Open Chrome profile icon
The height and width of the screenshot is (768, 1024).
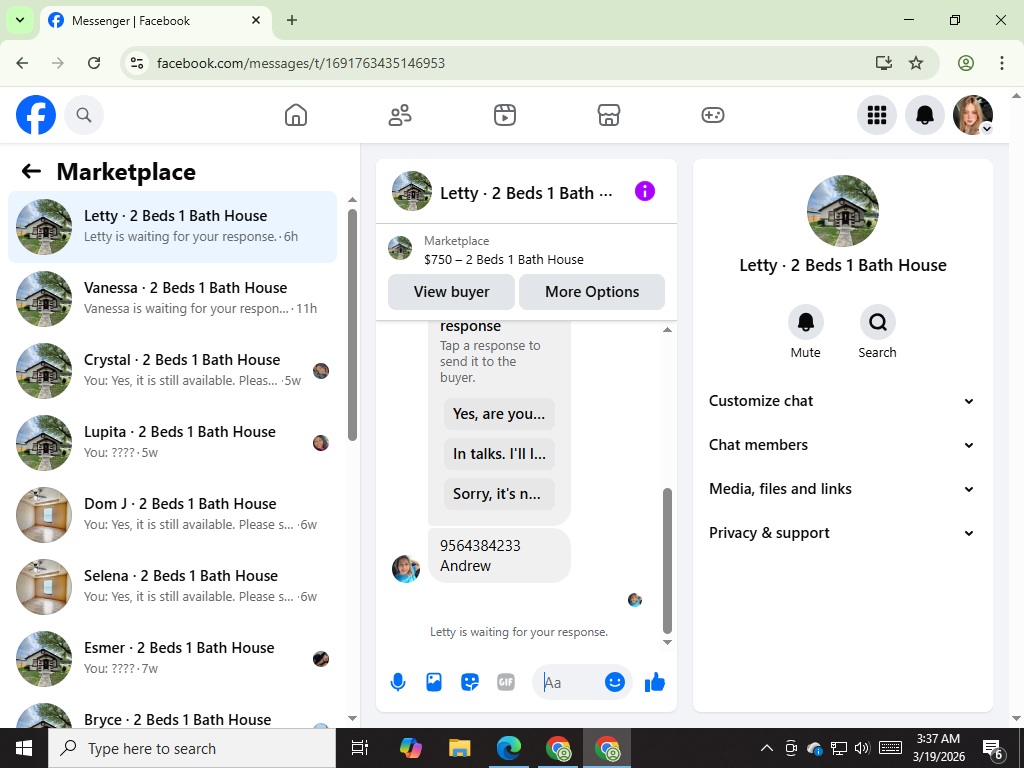(x=966, y=63)
